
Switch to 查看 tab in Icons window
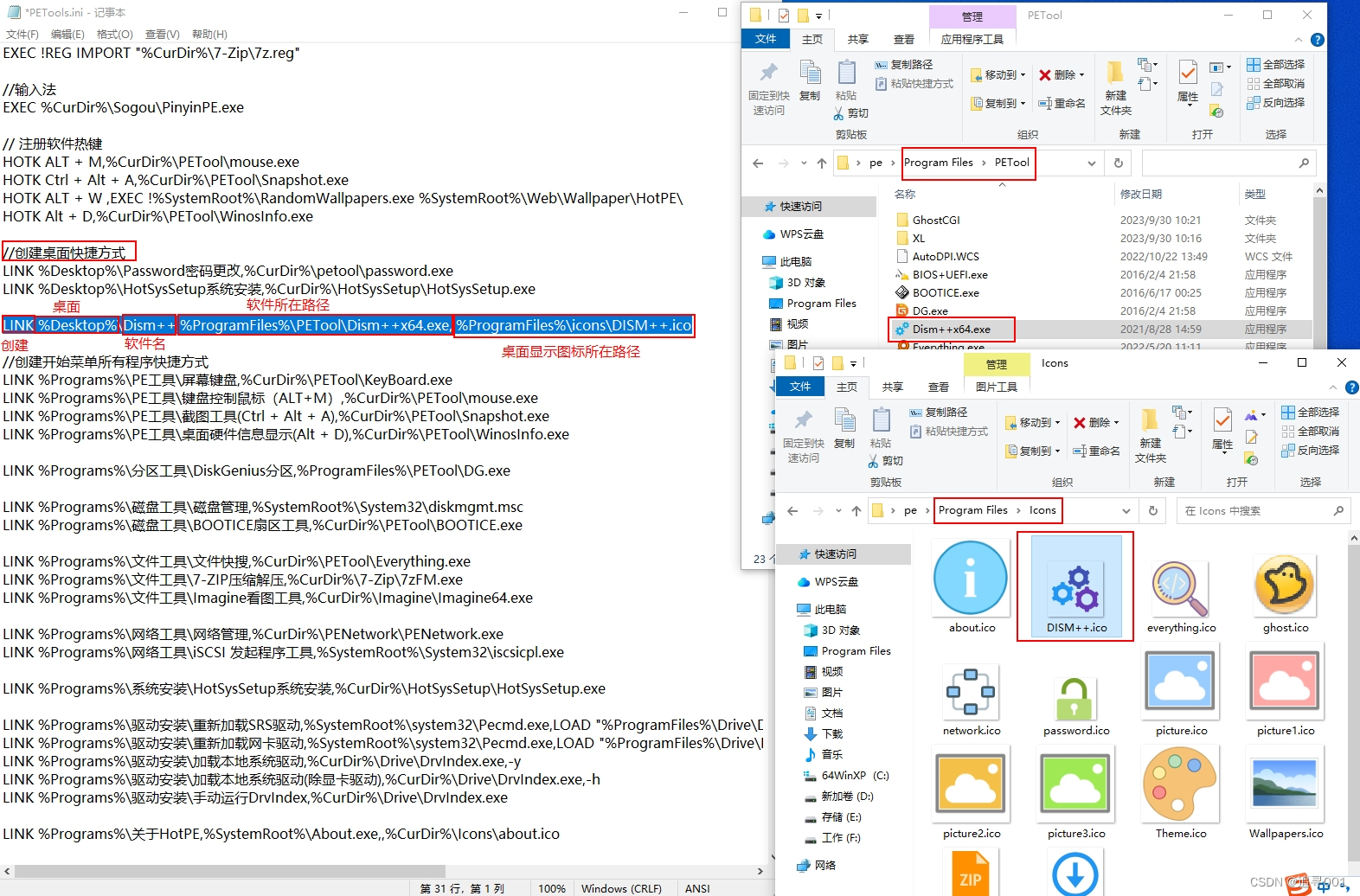939,387
